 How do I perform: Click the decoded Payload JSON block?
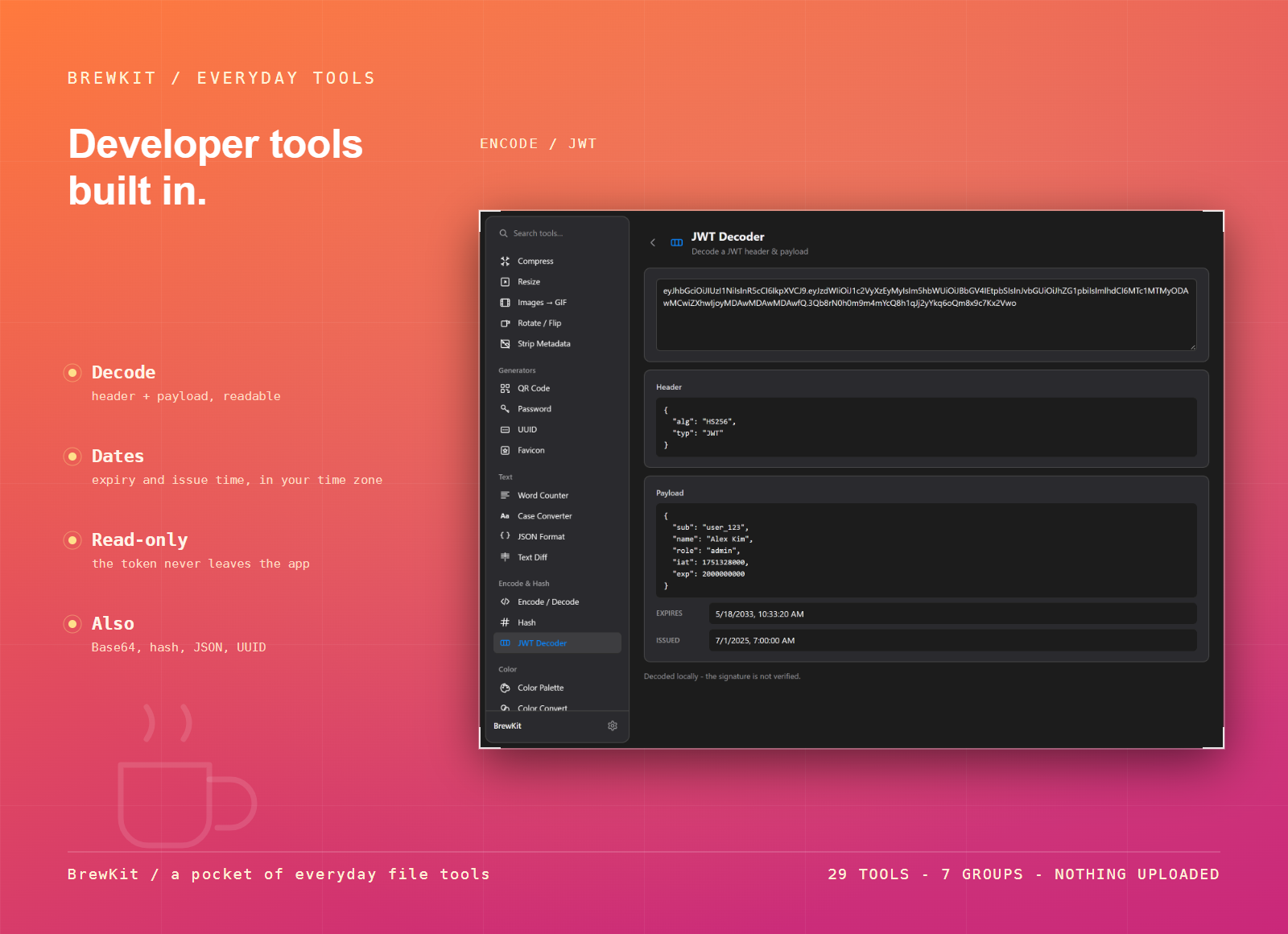coord(926,551)
